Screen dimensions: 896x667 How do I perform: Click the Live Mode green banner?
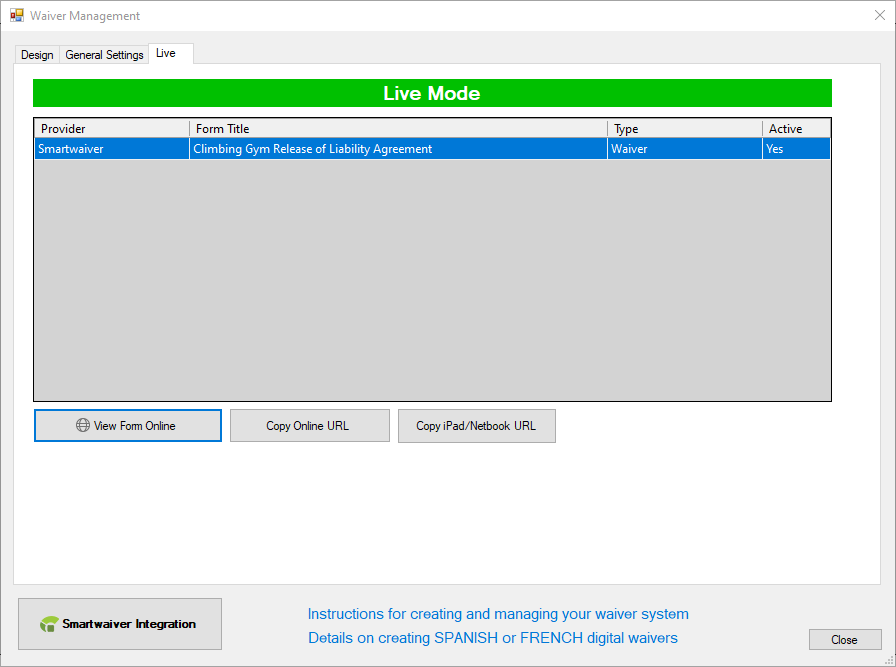tap(432, 93)
